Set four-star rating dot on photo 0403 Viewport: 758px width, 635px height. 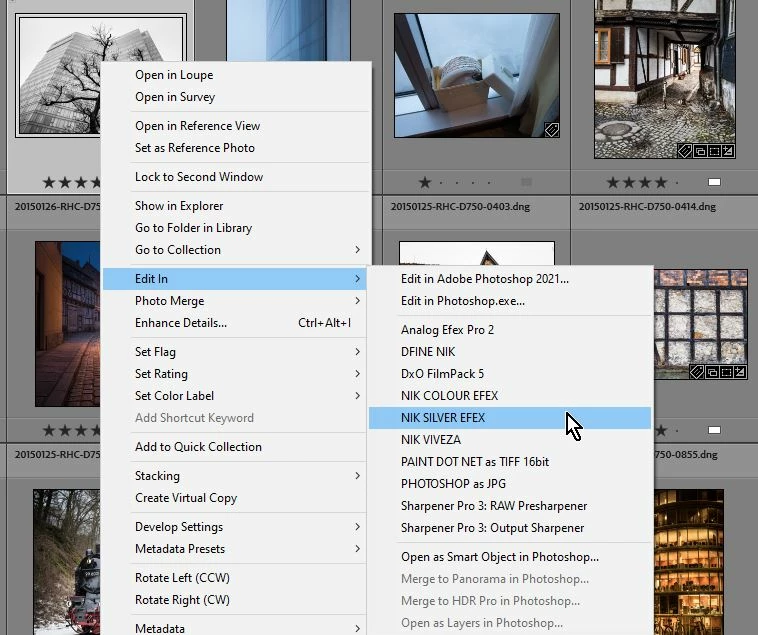[473, 183]
